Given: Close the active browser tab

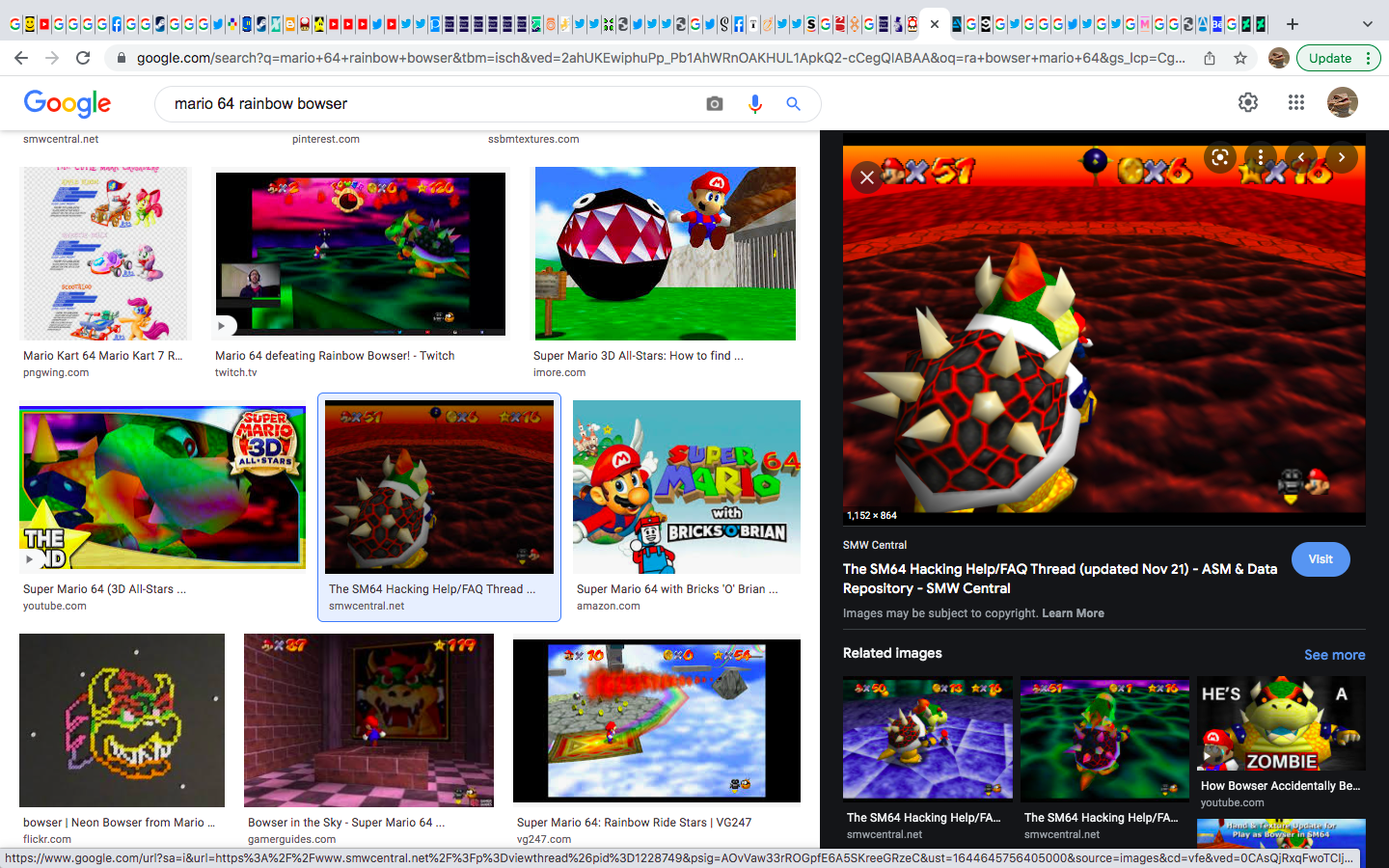Looking at the screenshot, I should (934, 24).
